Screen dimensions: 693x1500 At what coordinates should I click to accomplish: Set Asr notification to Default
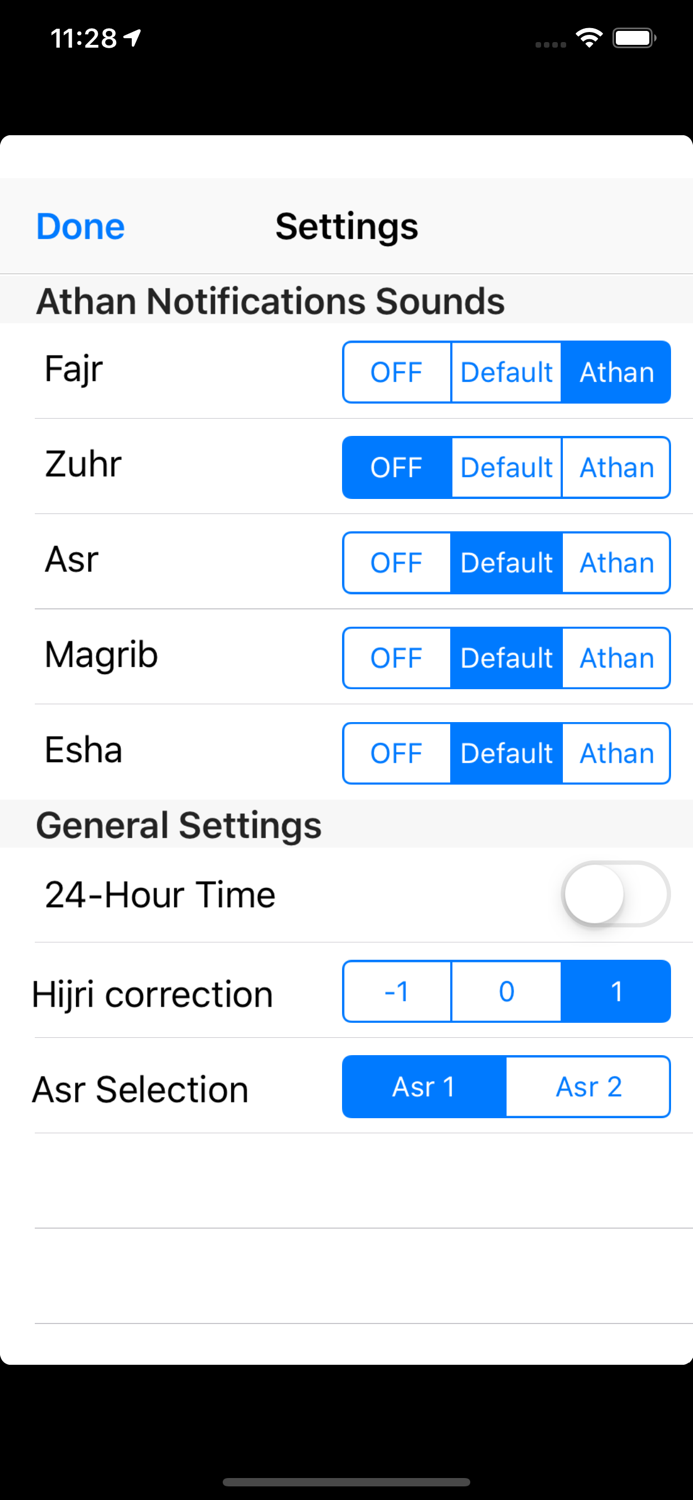[506, 562]
